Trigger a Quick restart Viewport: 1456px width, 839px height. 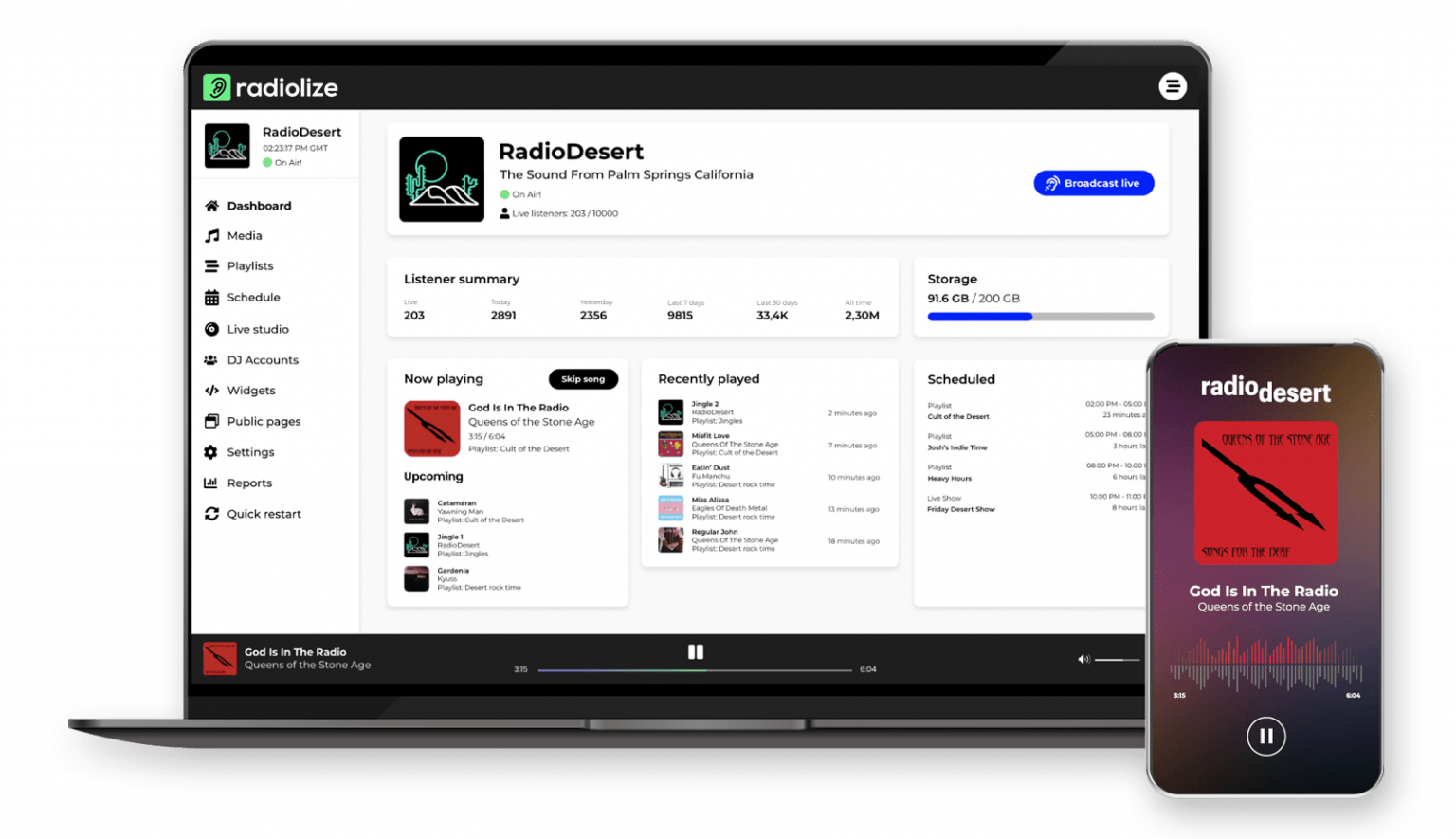coord(264,514)
